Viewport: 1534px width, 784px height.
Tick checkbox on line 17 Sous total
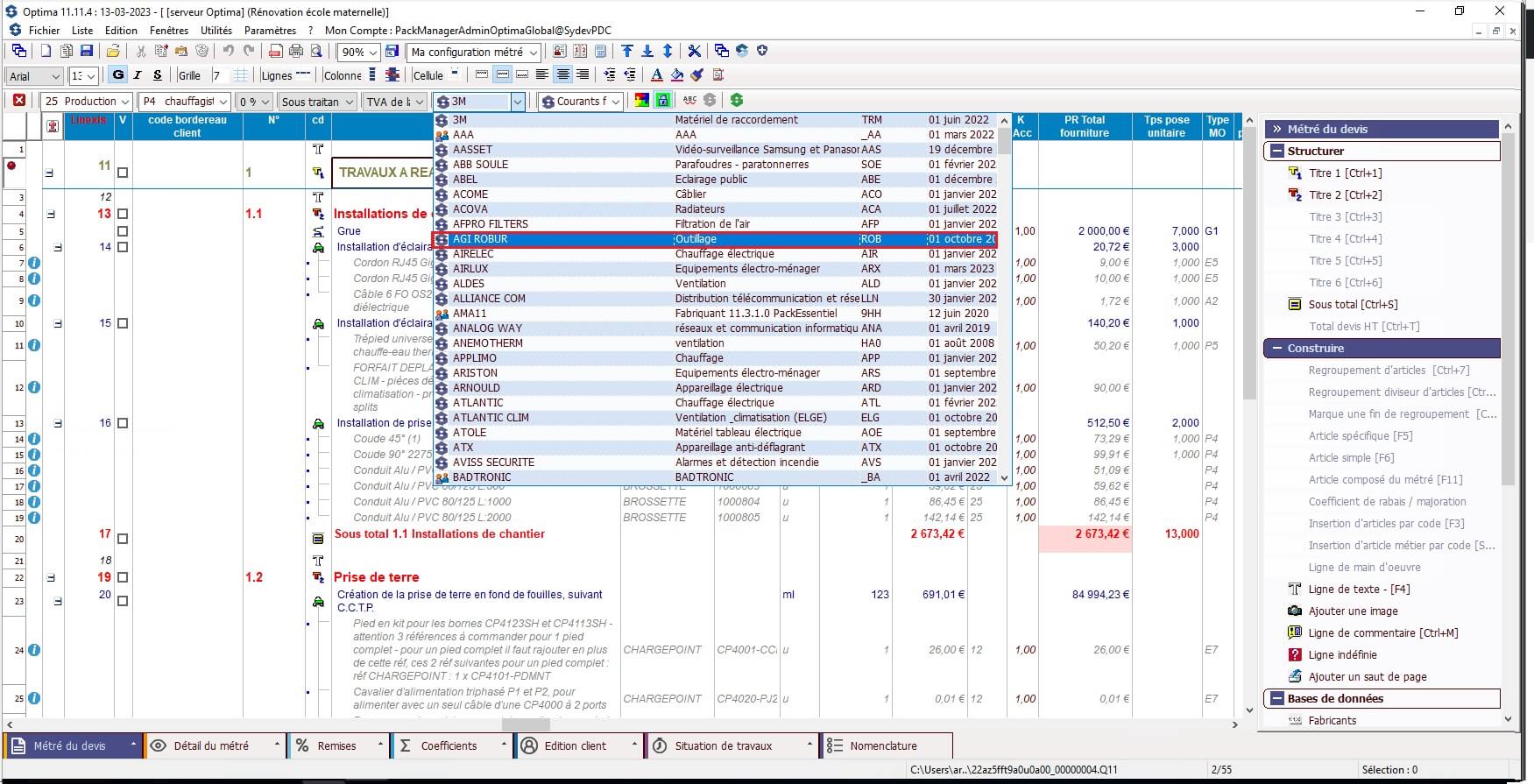coord(123,539)
